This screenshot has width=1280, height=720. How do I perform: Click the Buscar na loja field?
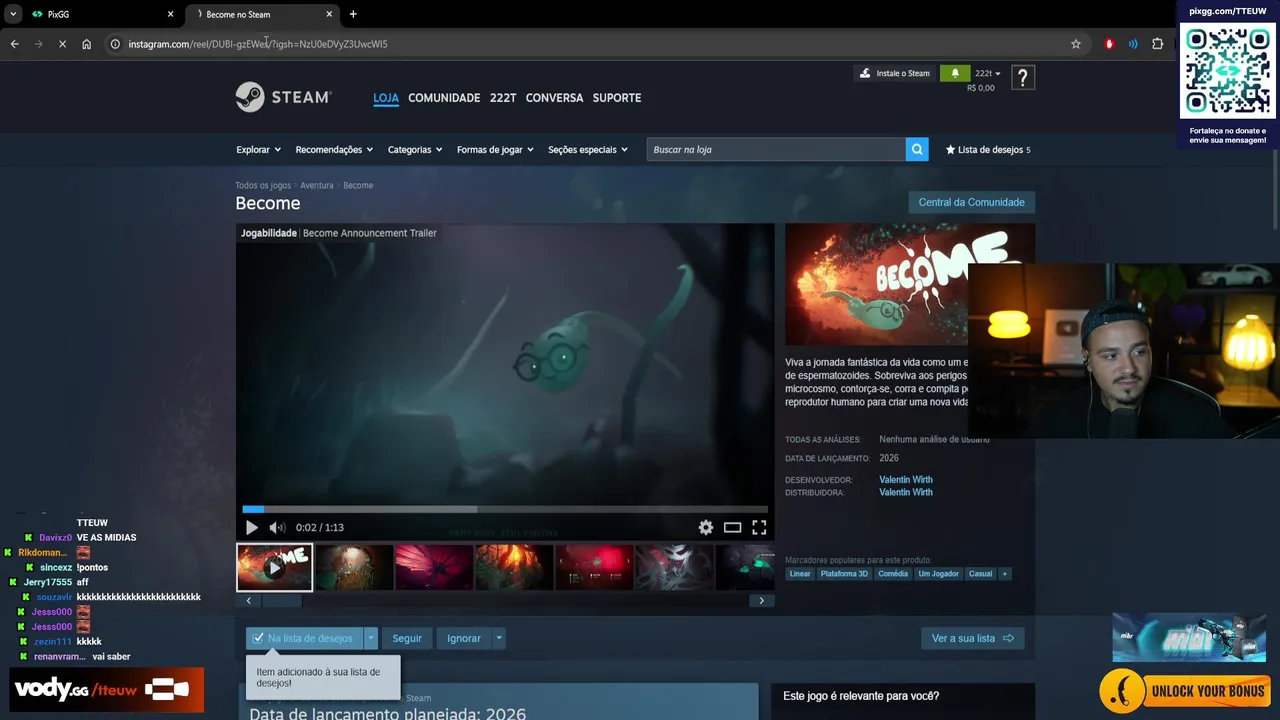(776, 149)
